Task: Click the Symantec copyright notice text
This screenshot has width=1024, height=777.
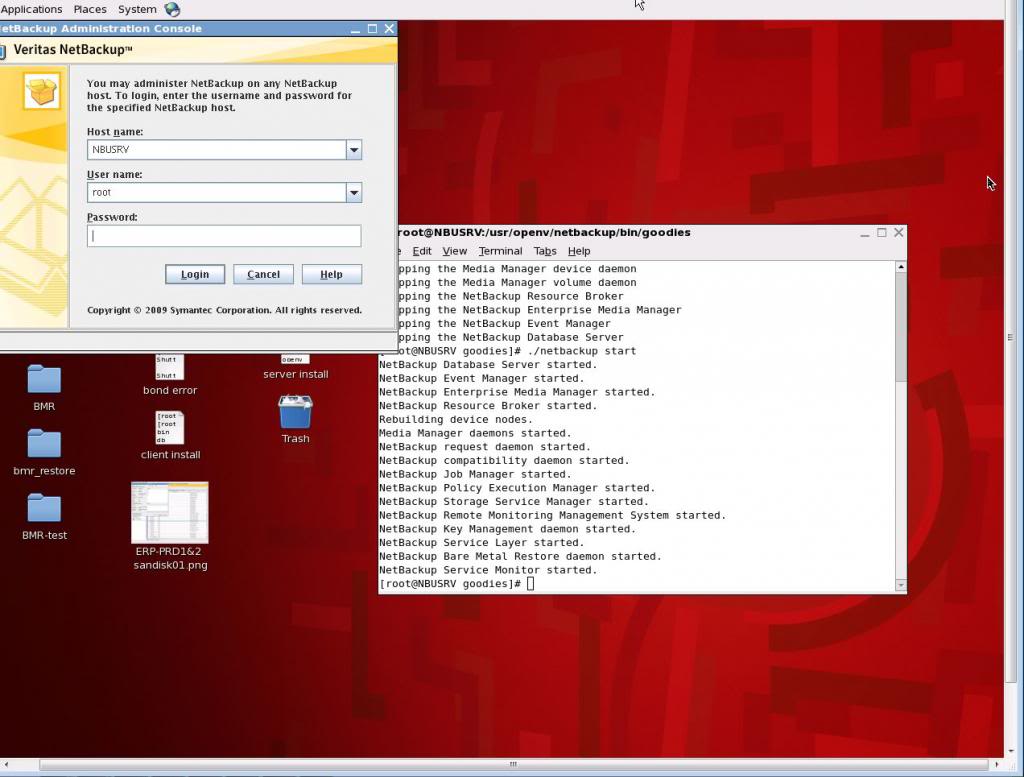Action: pos(224,310)
